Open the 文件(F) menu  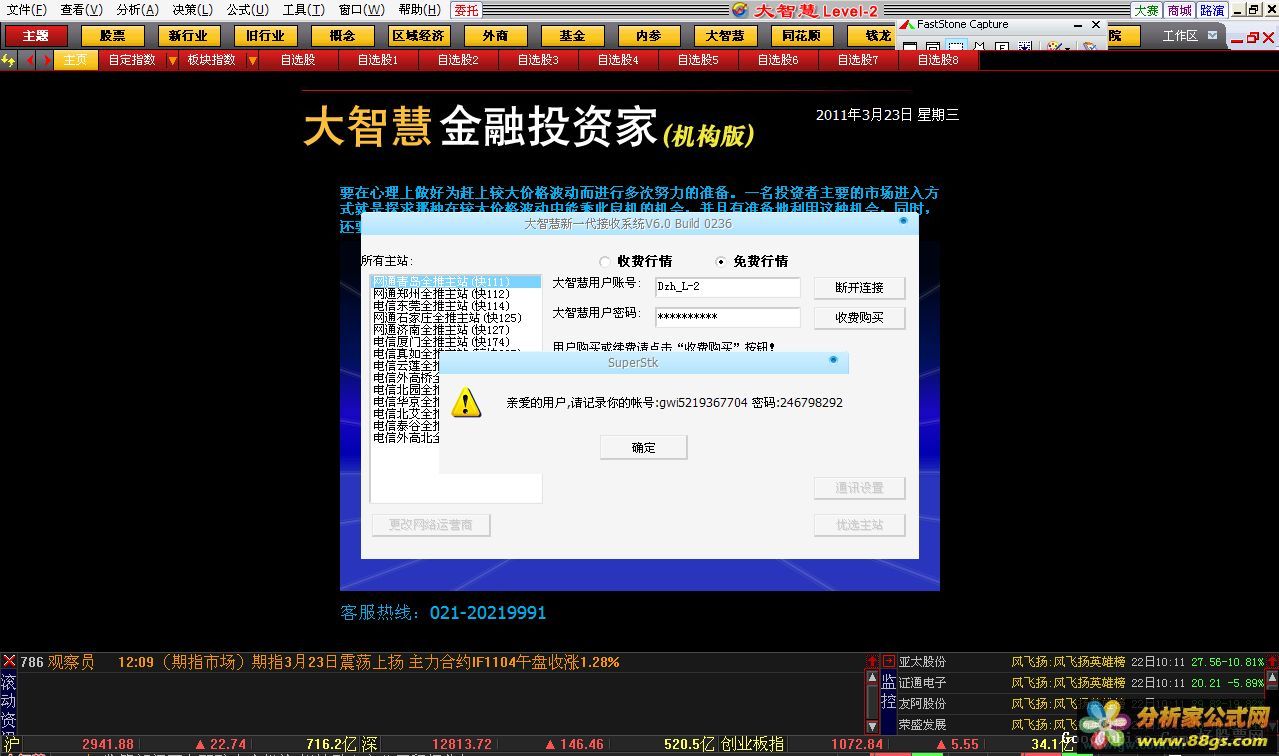tap(27, 10)
